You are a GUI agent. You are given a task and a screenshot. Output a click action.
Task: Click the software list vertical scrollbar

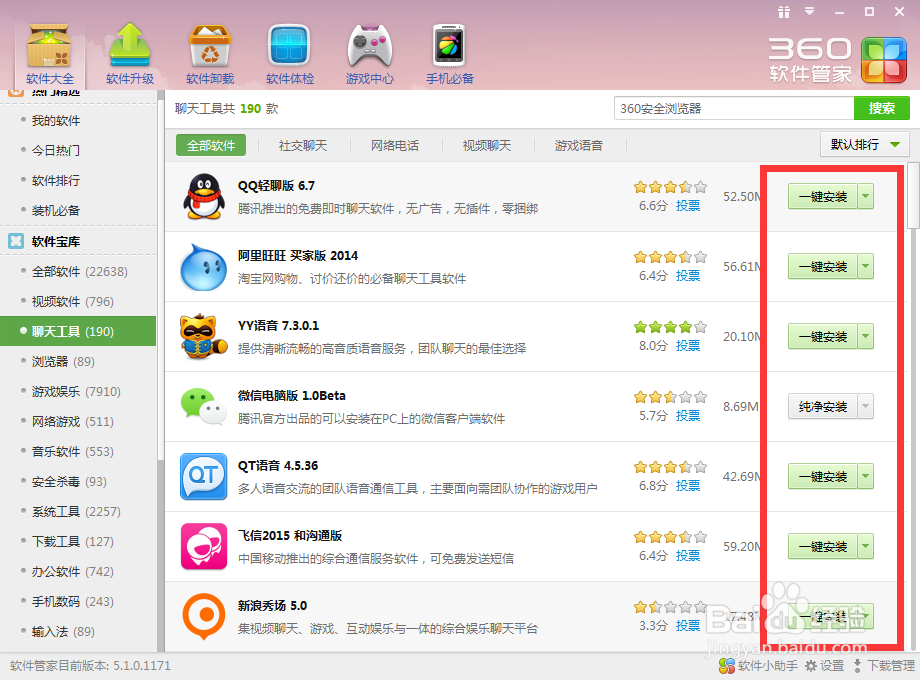912,195
